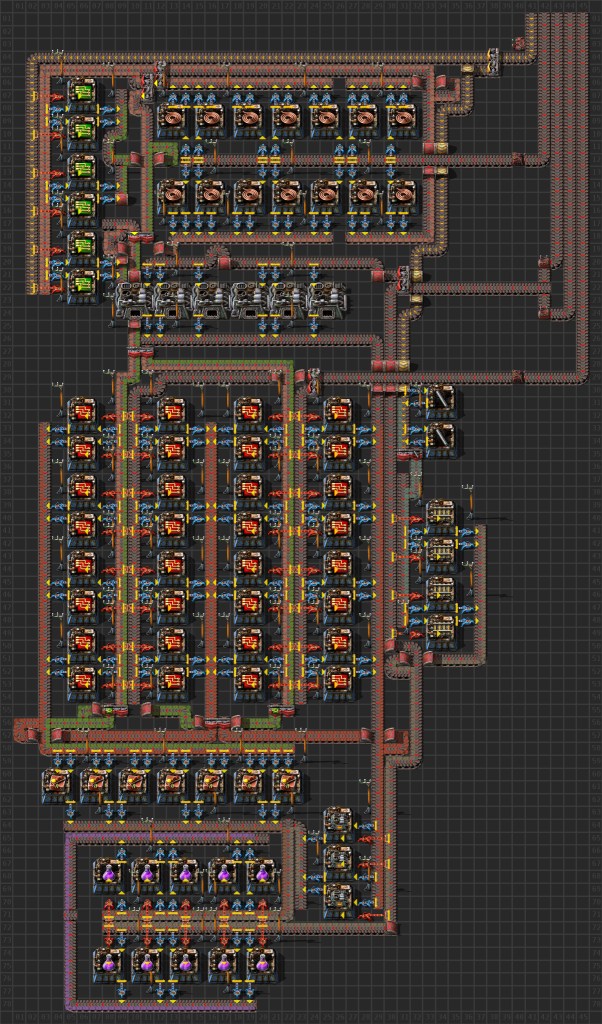Select top red circuit assembler, leftmost column
The image size is (602, 1024).
pyautogui.click(x=82, y=413)
